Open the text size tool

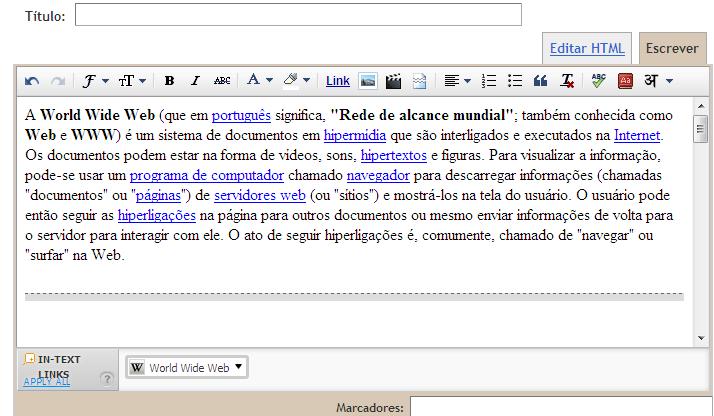coord(126,81)
